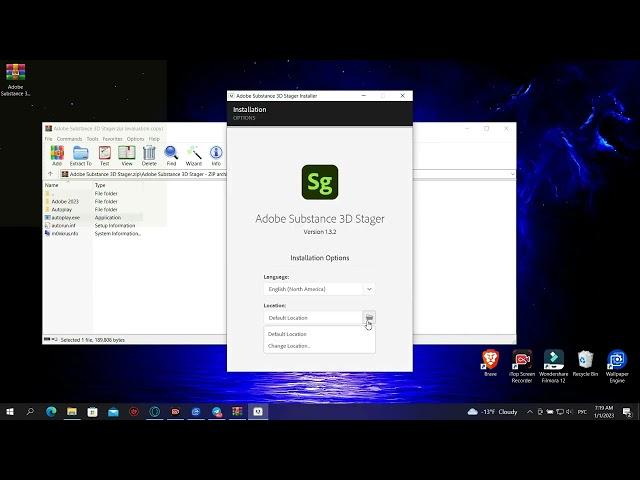Open Microsoft Store from the taskbar
This screenshot has width=640, height=480.
[x=93, y=412]
